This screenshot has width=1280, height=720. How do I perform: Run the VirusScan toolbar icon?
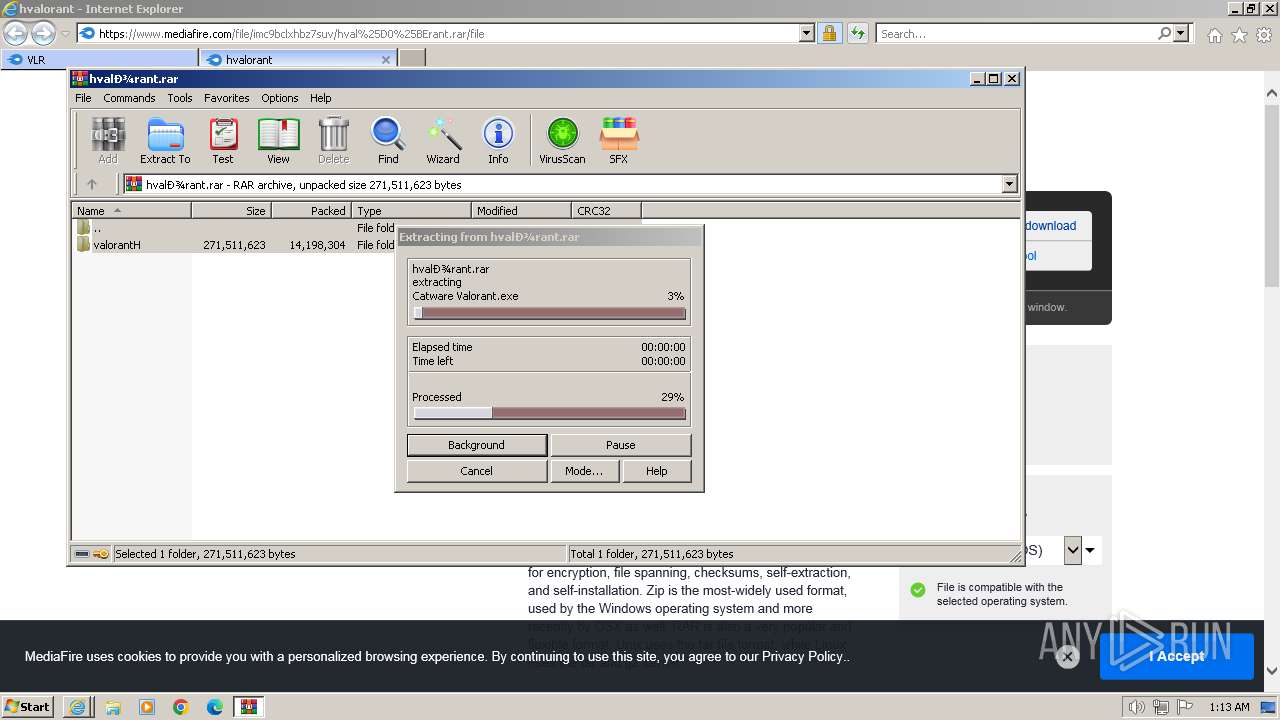point(562,140)
